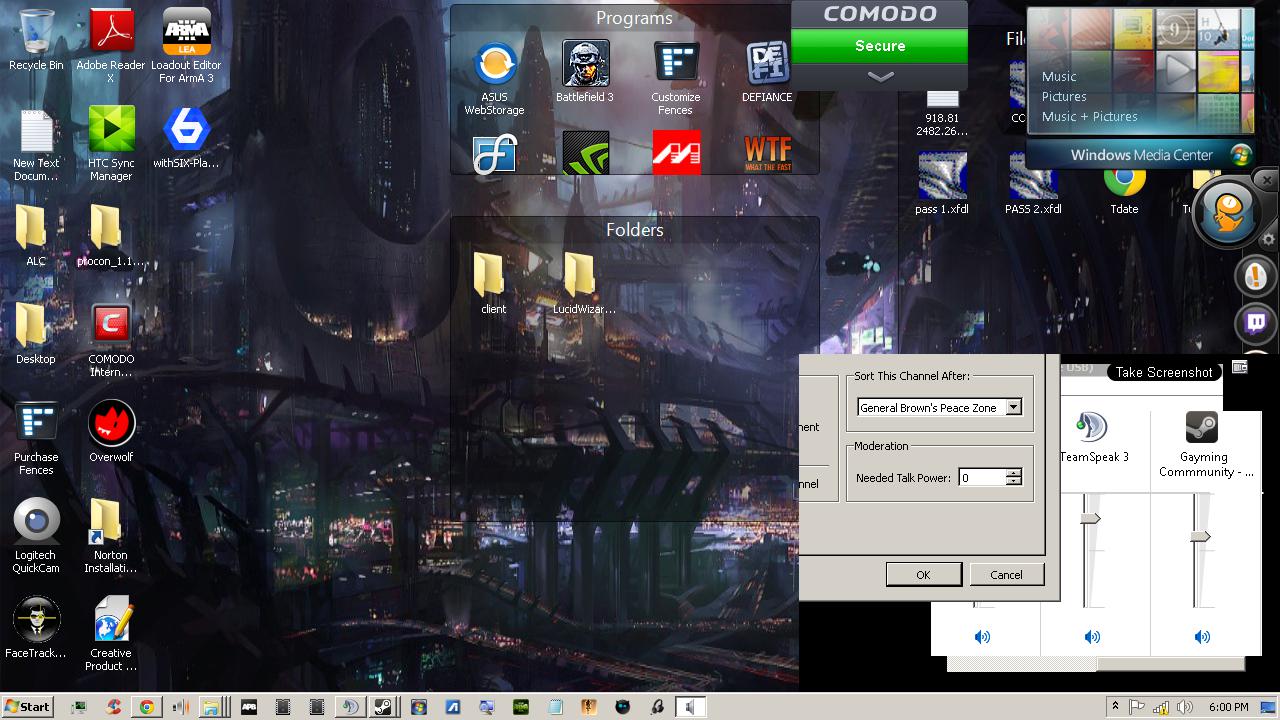Click the taskbar clock showing 6:00 PM

[1229, 707]
